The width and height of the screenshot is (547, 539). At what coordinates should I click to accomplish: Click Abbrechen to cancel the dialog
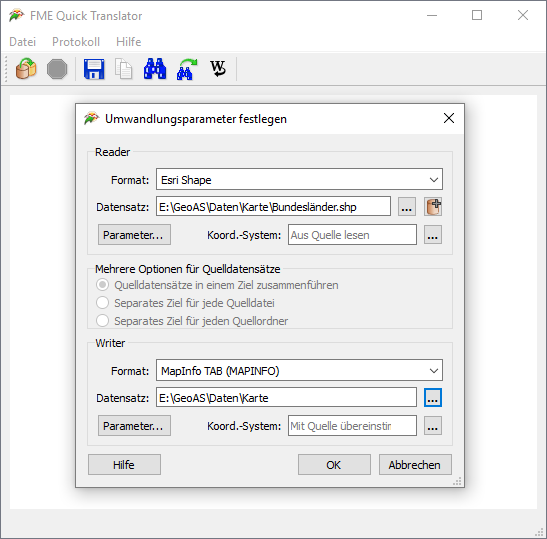(x=415, y=465)
